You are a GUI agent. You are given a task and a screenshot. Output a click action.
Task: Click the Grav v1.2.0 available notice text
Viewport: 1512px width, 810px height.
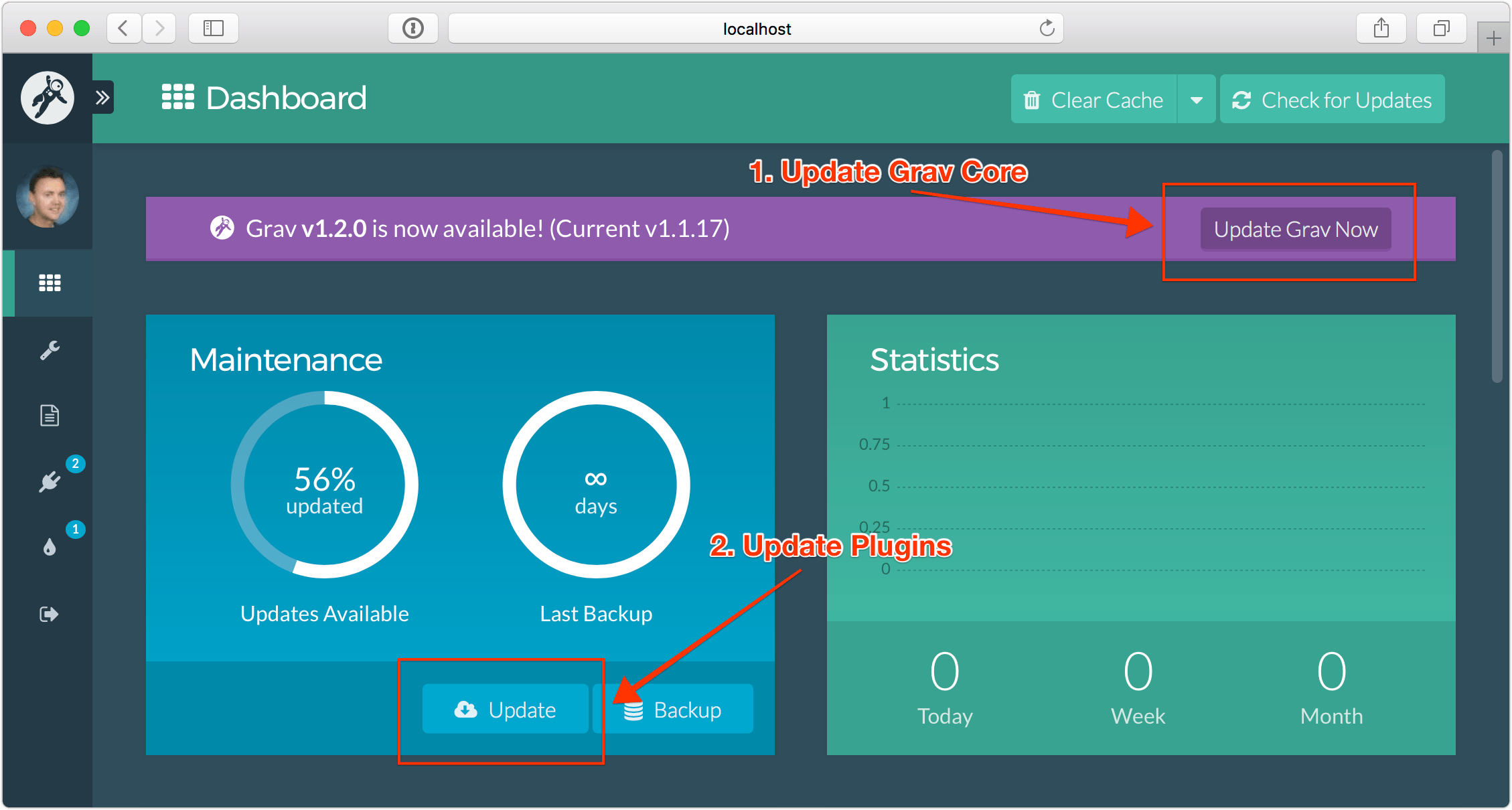(487, 228)
